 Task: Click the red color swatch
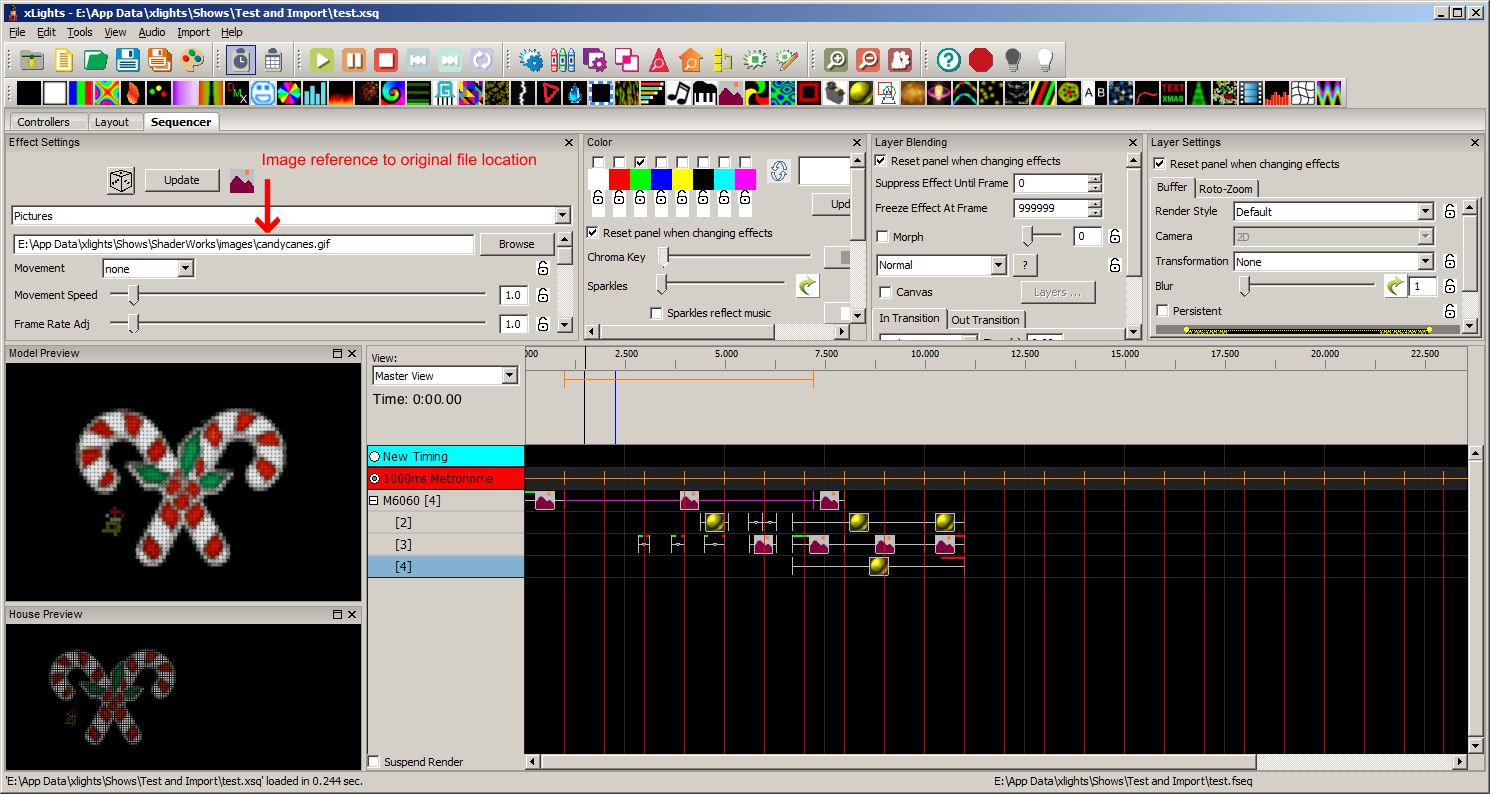point(619,179)
